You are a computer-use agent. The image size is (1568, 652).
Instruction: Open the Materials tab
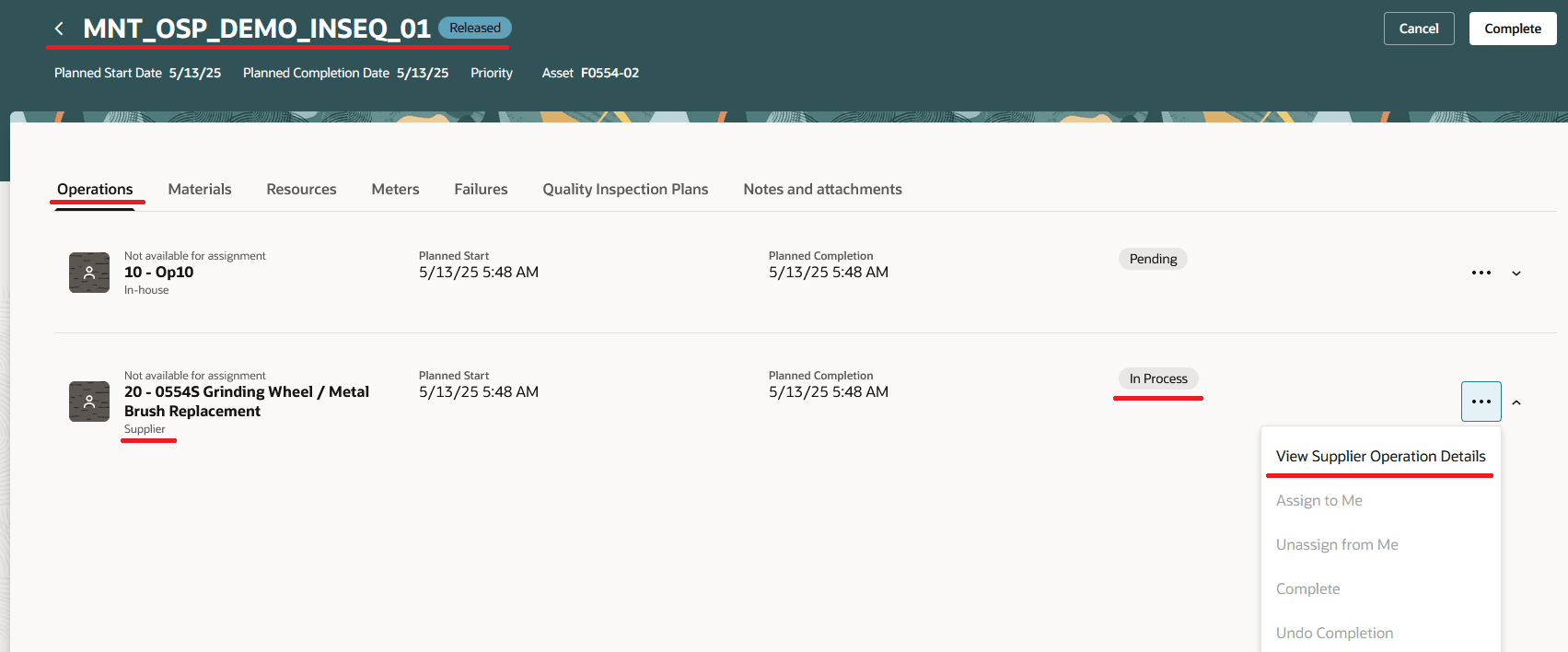pos(200,189)
